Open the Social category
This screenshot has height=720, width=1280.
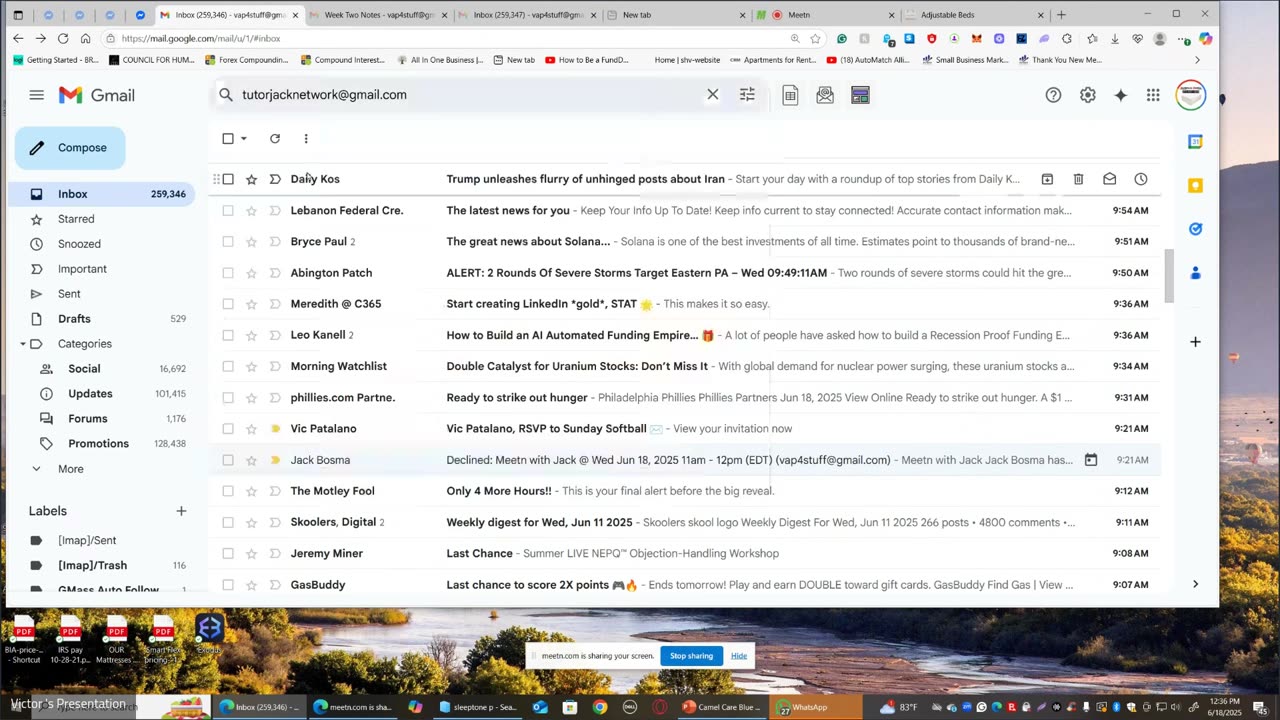(x=84, y=369)
